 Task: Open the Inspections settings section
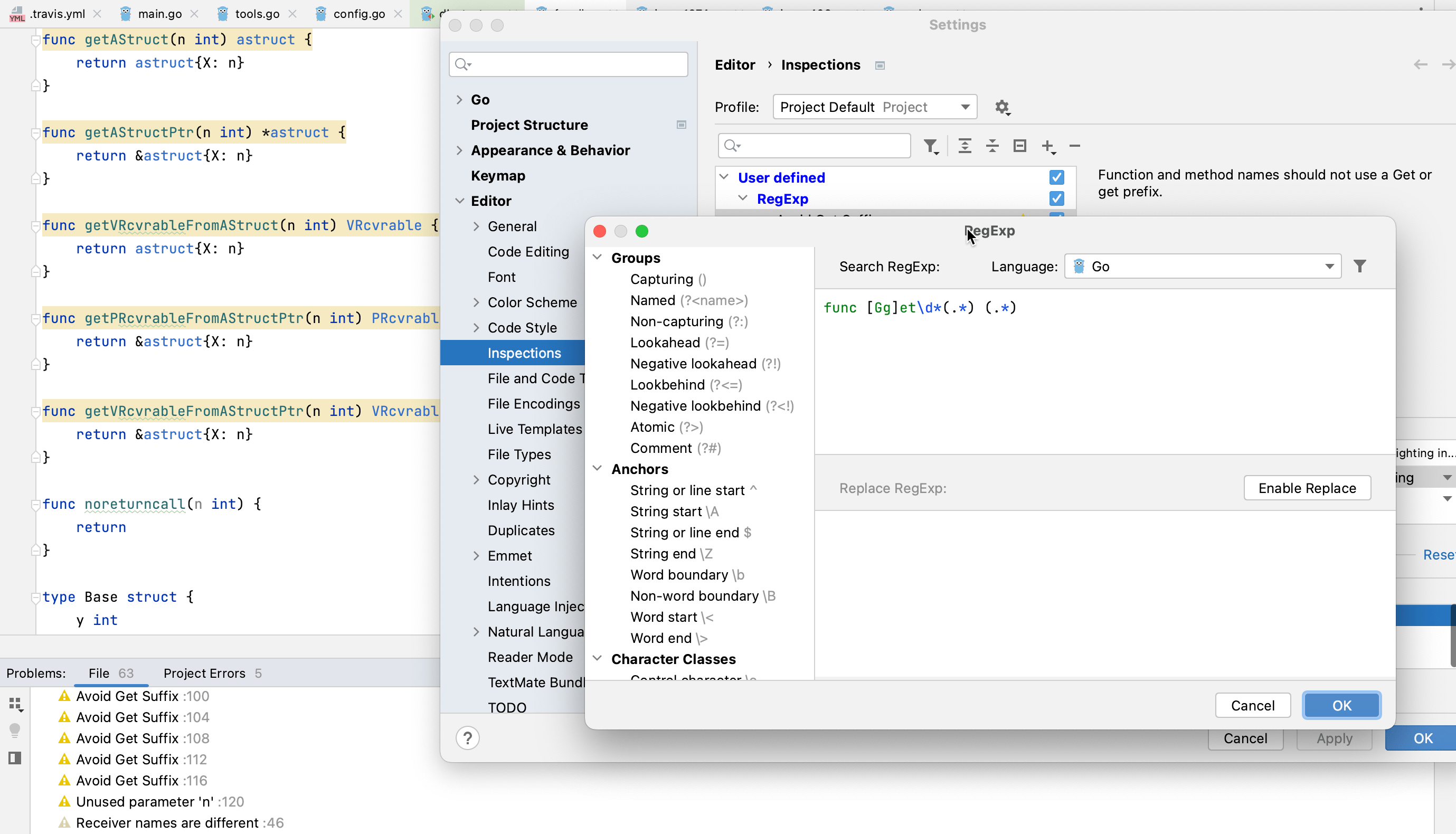(524, 352)
